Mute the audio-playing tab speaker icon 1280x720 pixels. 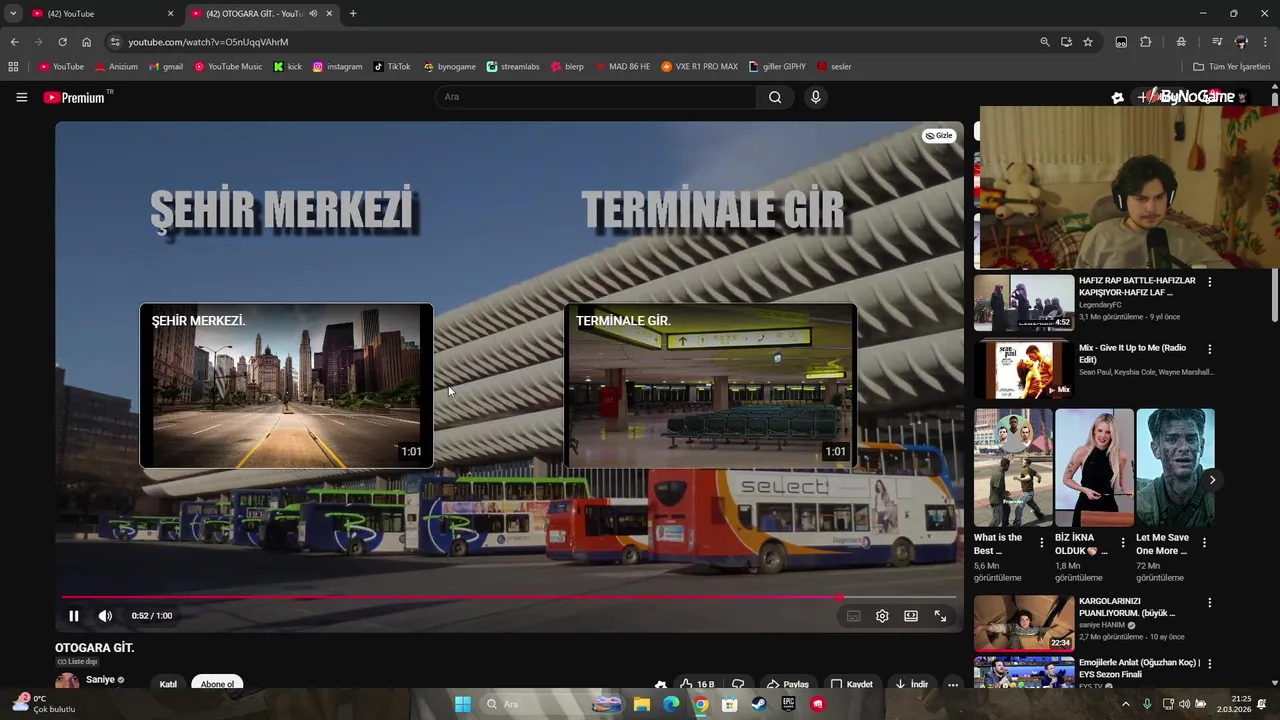[x=313, y=14]
